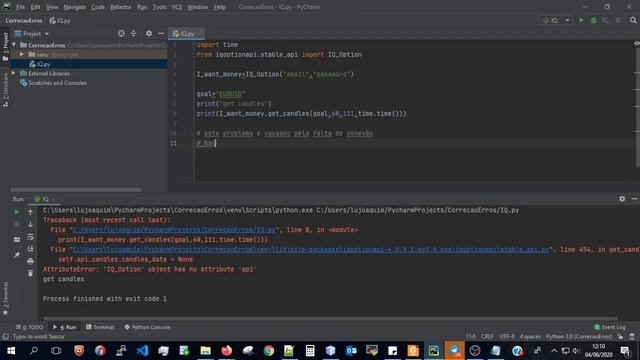Screen dimensions: 640x360
Task: Click up stack trace arrow
Action: coord(30,212)
